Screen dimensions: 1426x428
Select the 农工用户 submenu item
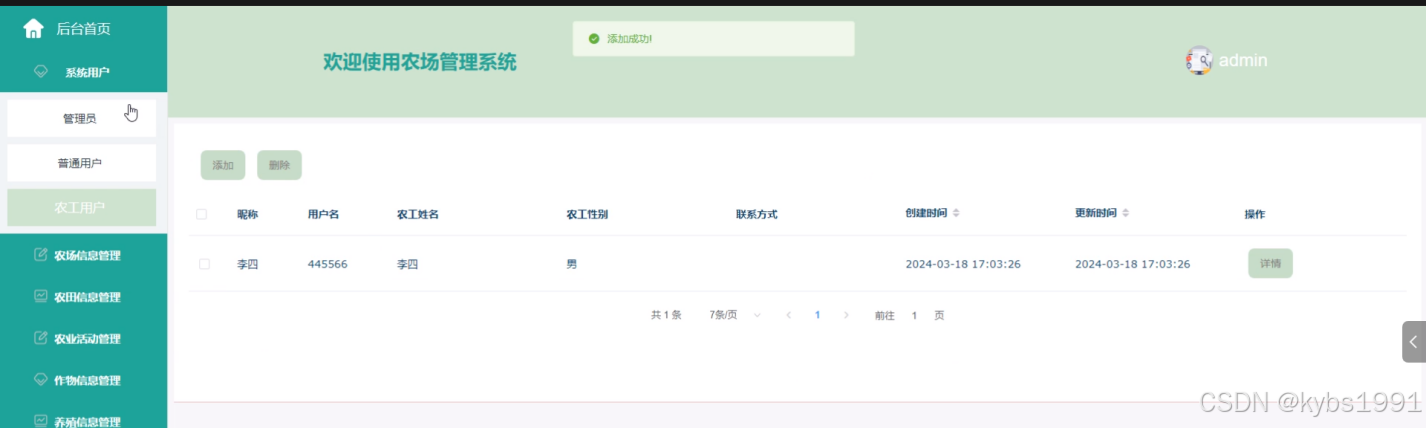point(81,208)
